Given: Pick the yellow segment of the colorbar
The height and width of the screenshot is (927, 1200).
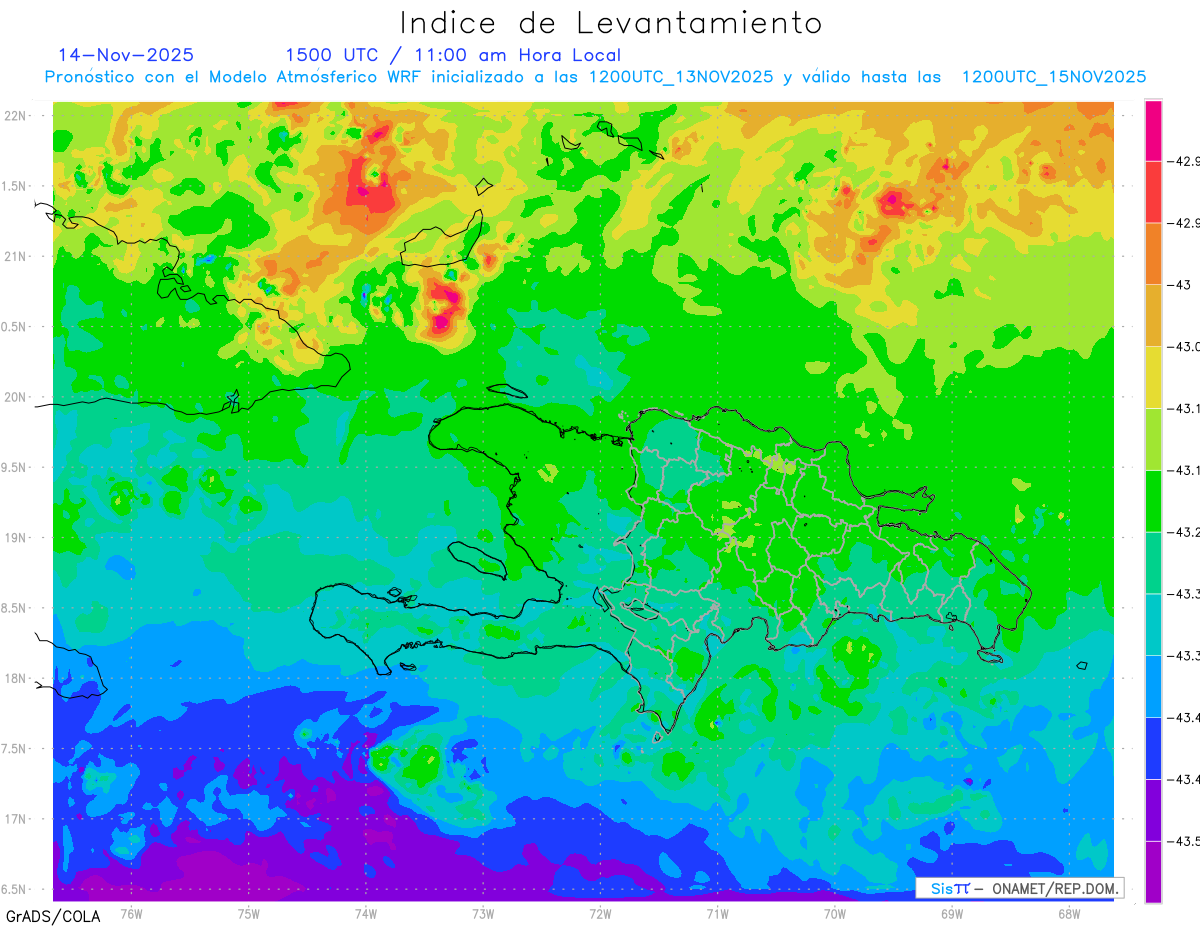Looking at the screenshot, I should click(x=1153, y=377).
